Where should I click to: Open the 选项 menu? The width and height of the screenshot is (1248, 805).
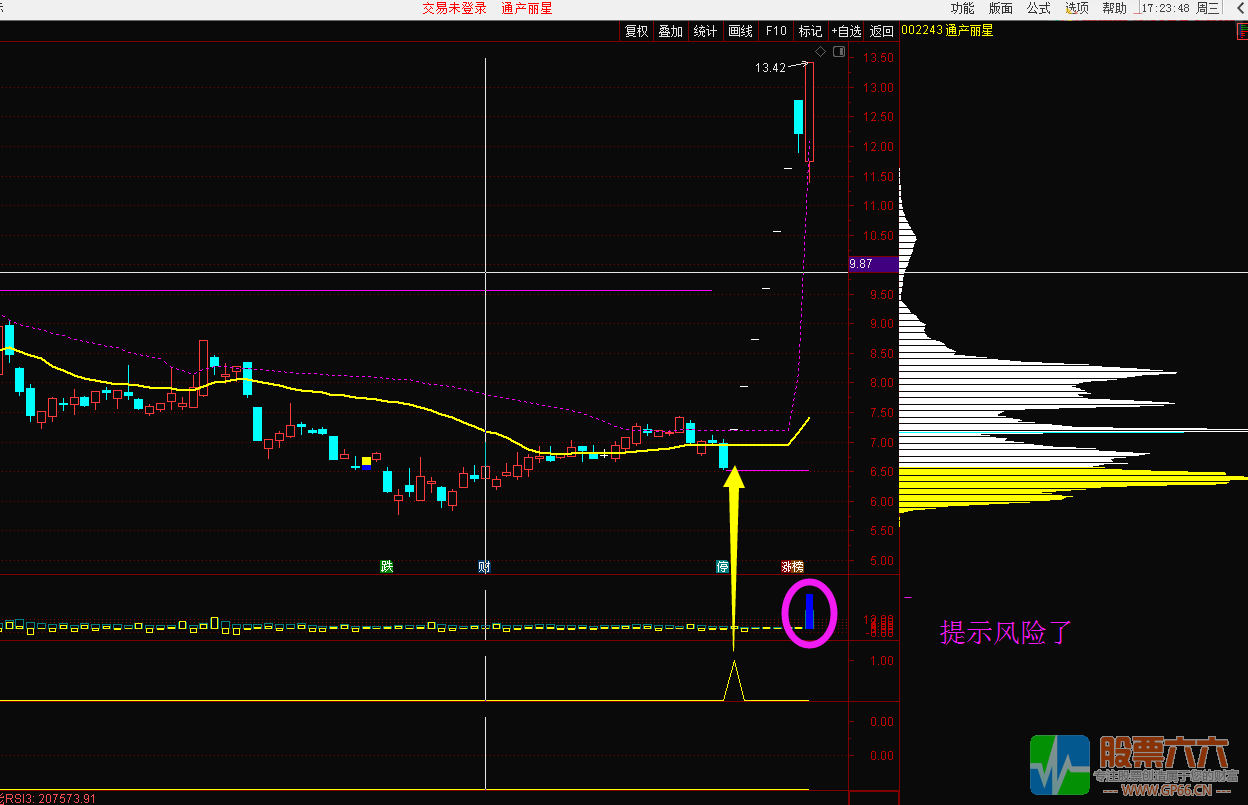pos(1076,8)
